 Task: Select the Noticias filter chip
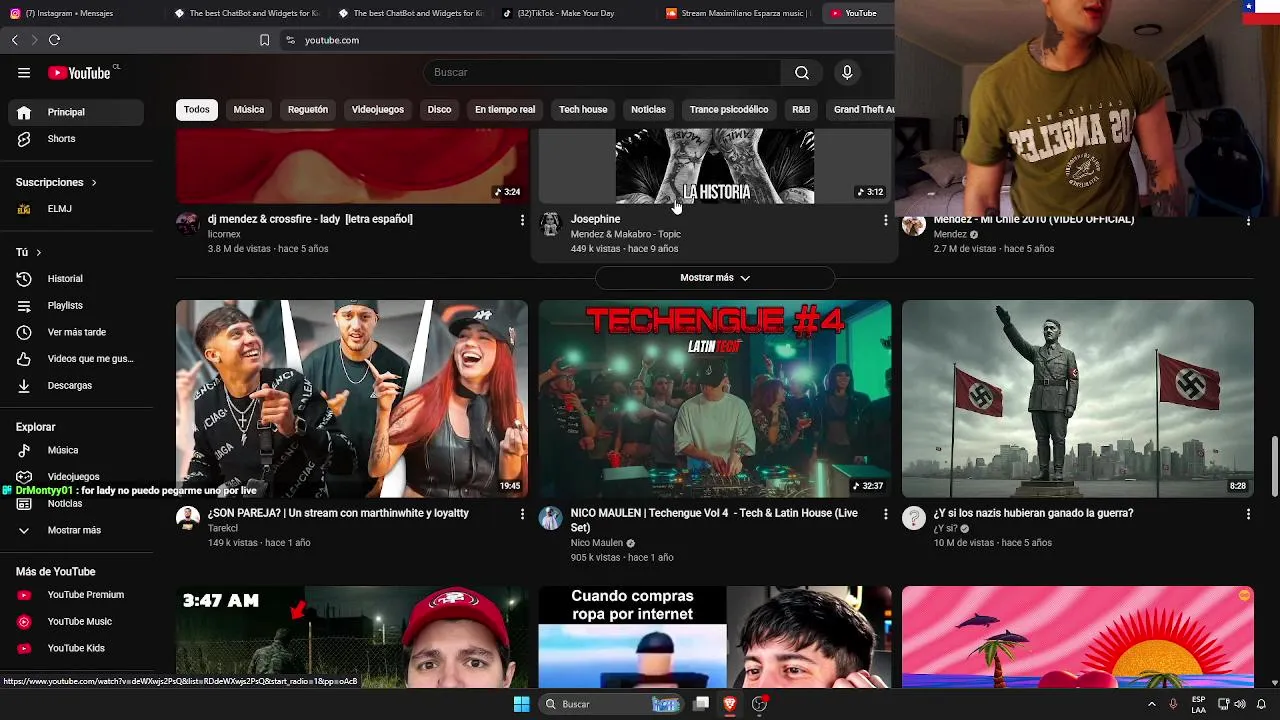click(648, 109)
